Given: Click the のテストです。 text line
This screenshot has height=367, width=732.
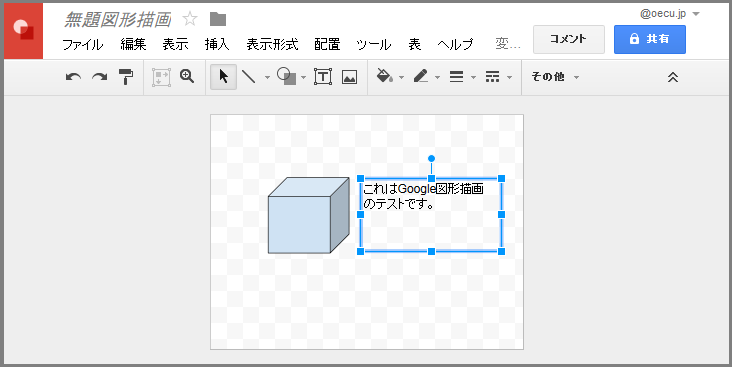Looking at the screenshot, I should click(x=399, y=204).
